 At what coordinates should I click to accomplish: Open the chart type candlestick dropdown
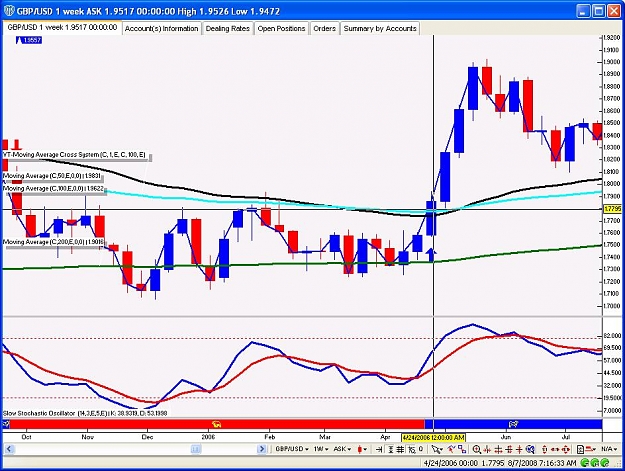[x=362, y=449]
